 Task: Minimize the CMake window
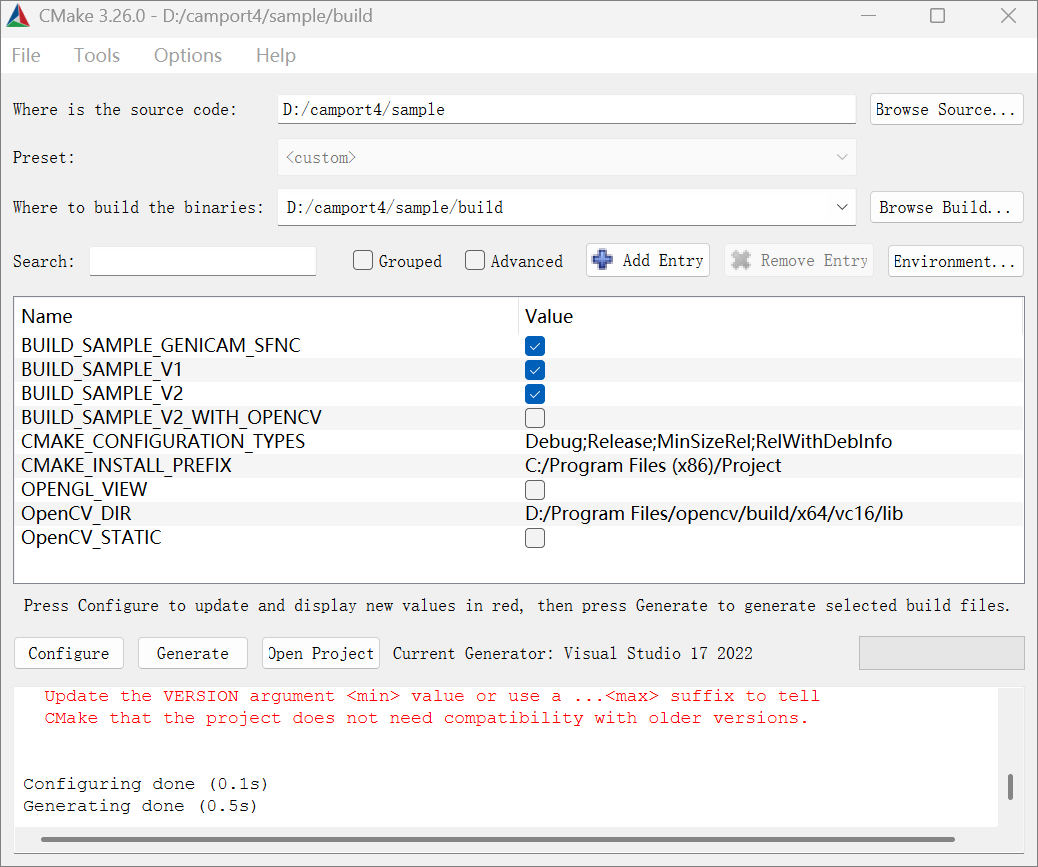869,16
